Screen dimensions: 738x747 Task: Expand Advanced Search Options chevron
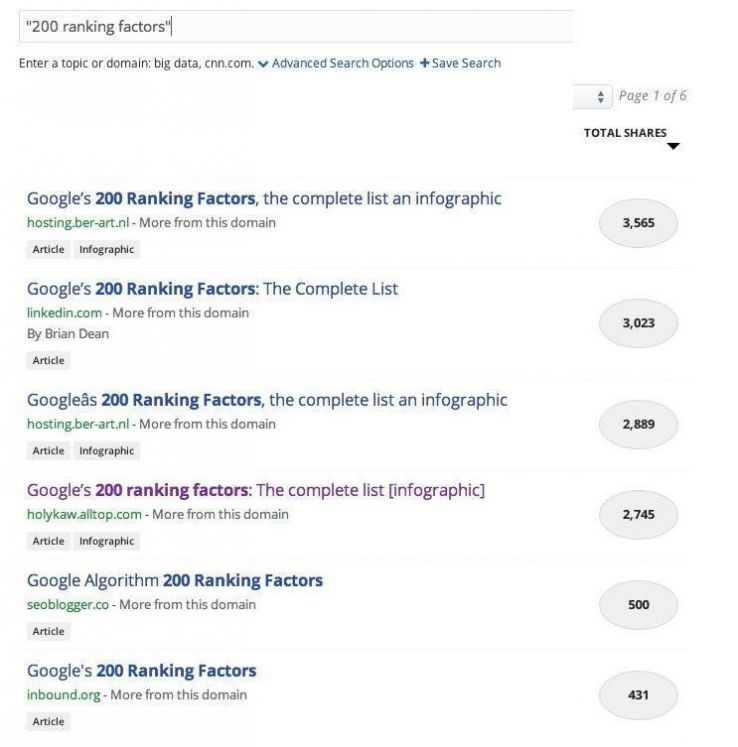click(263, 63)
